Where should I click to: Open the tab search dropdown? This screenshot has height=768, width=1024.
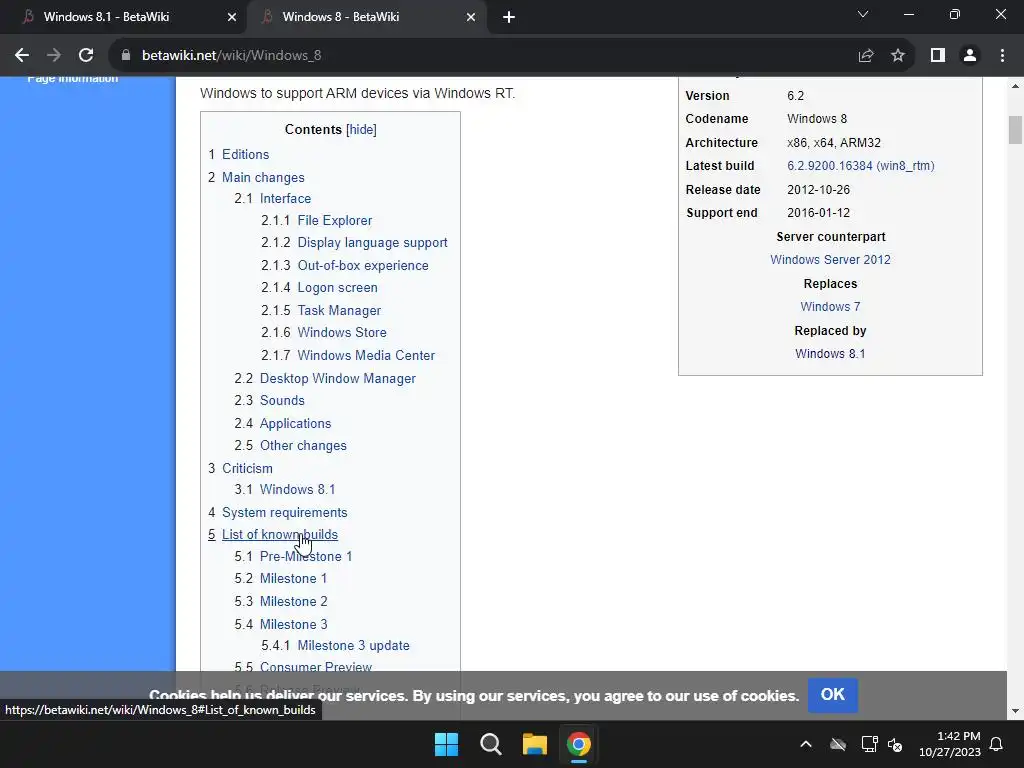click(x=863, y=14)
